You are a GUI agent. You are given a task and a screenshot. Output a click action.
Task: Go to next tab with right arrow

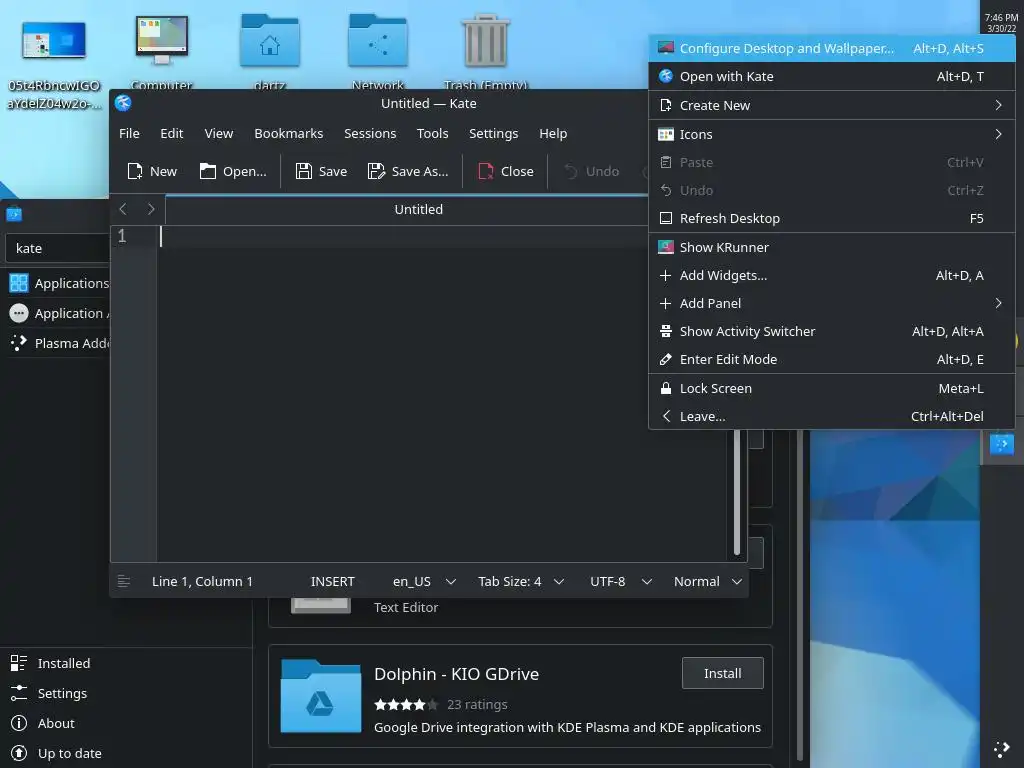pos(151,209)
